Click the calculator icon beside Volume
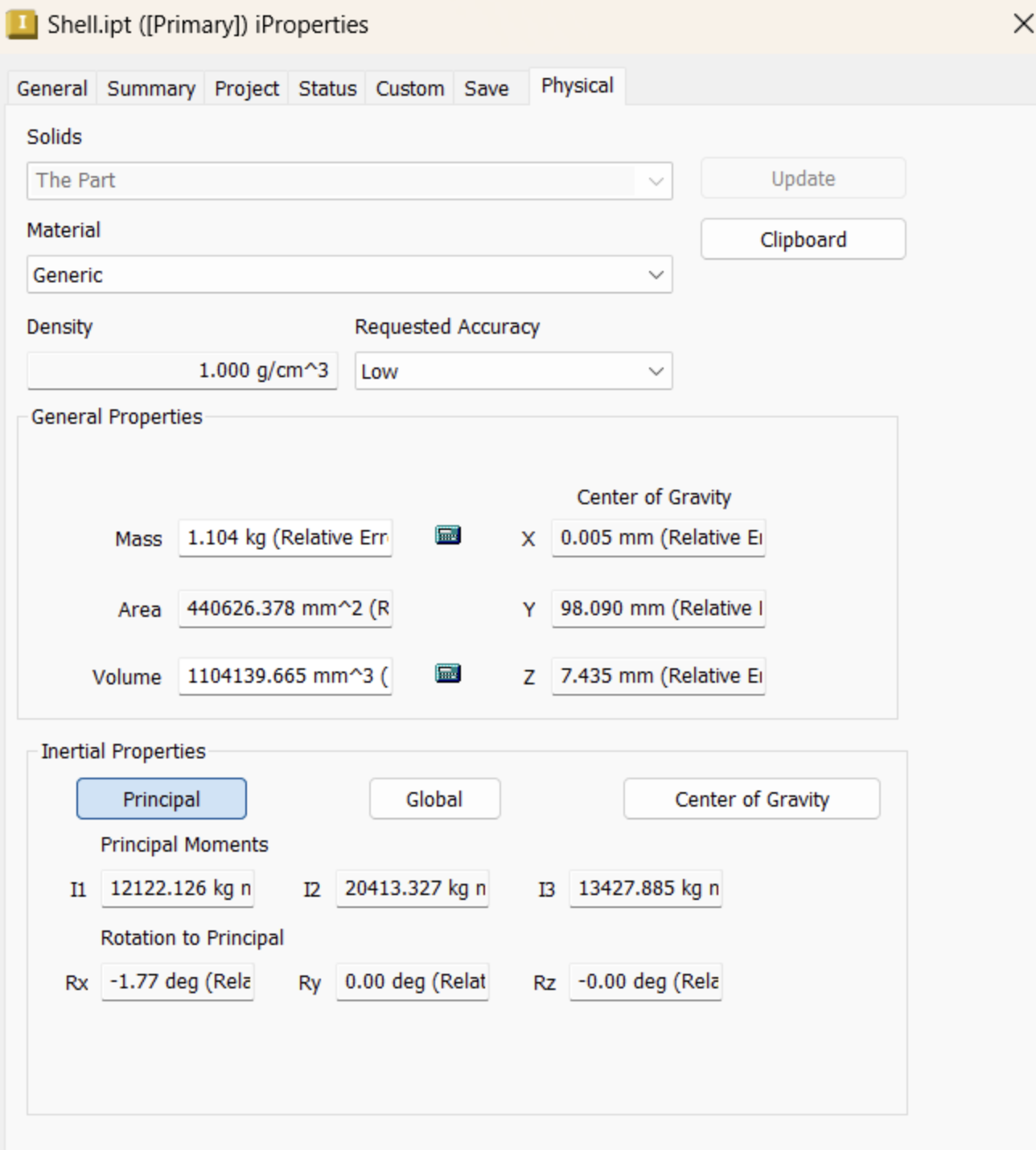This screenshot has height=1150, width=1036. click(x=448, y=674)
